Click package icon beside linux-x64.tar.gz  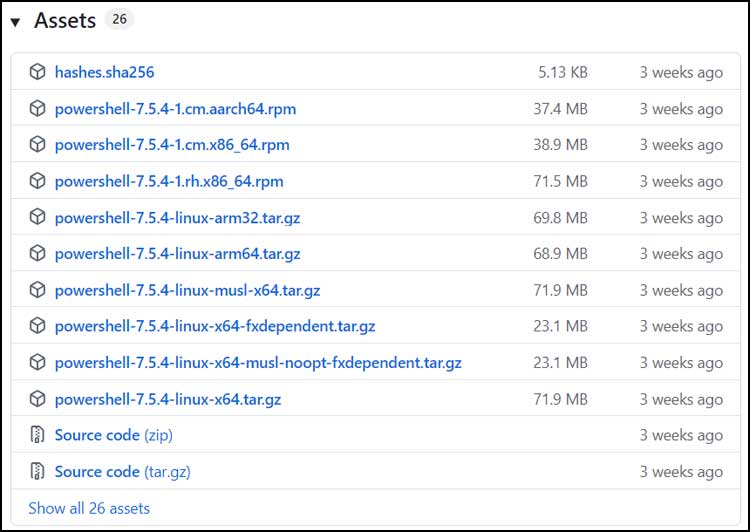37,399
